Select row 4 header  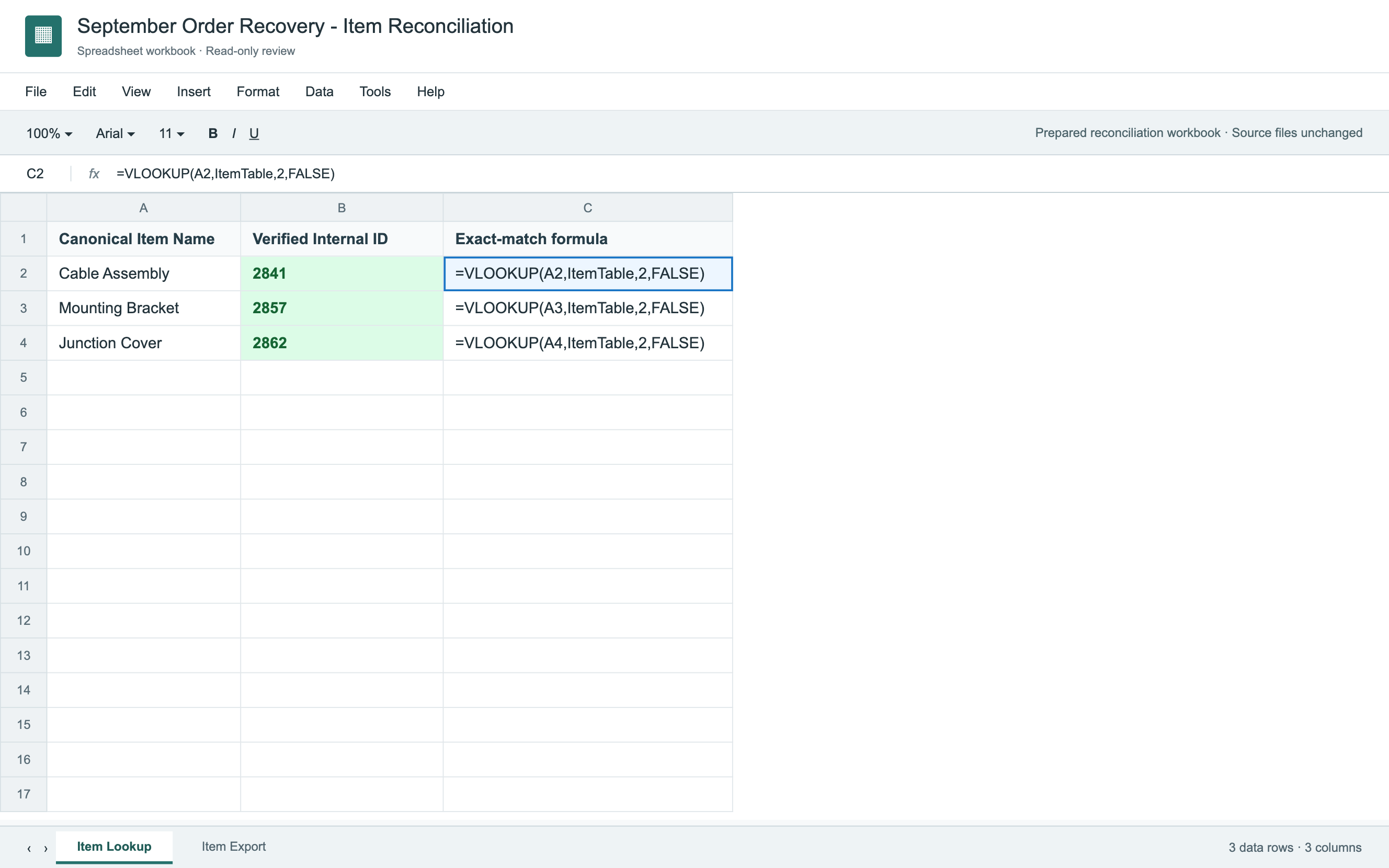24,342
